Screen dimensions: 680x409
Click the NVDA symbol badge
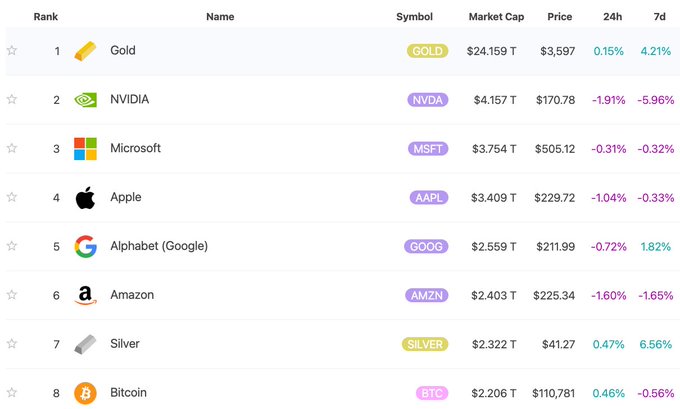[x=428, y=100]
